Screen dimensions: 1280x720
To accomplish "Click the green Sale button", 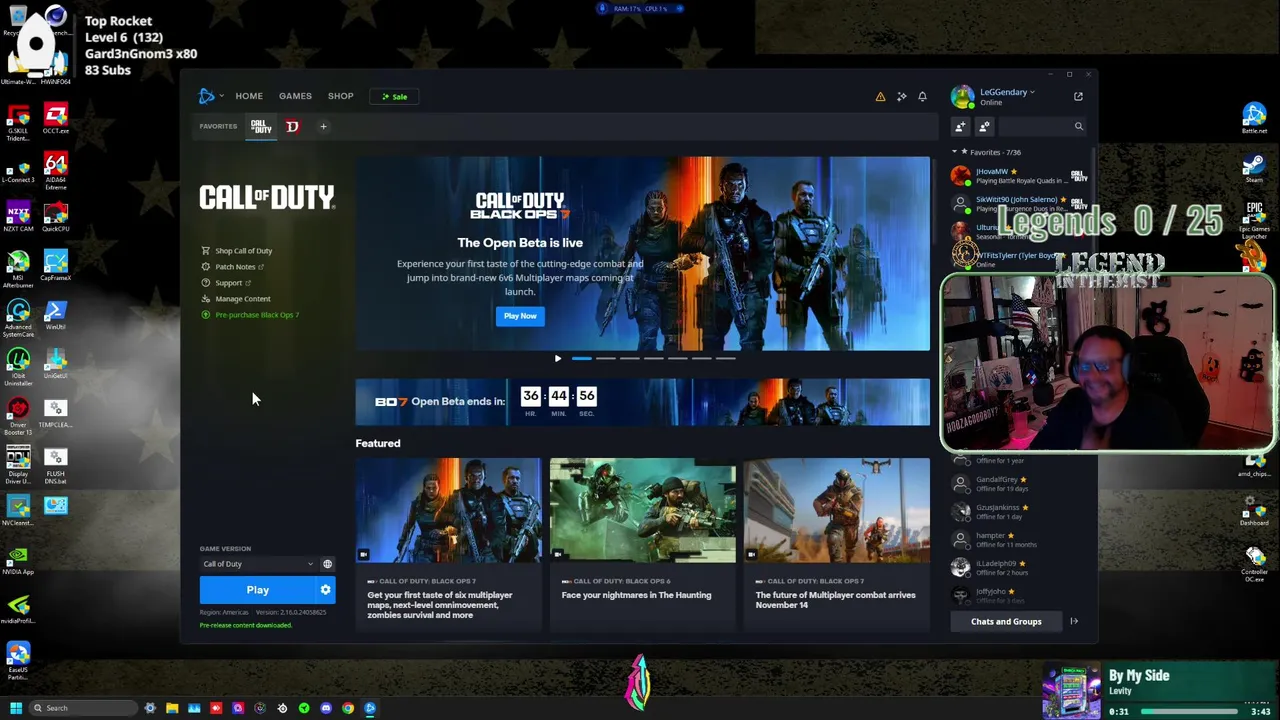I will 394,97.
